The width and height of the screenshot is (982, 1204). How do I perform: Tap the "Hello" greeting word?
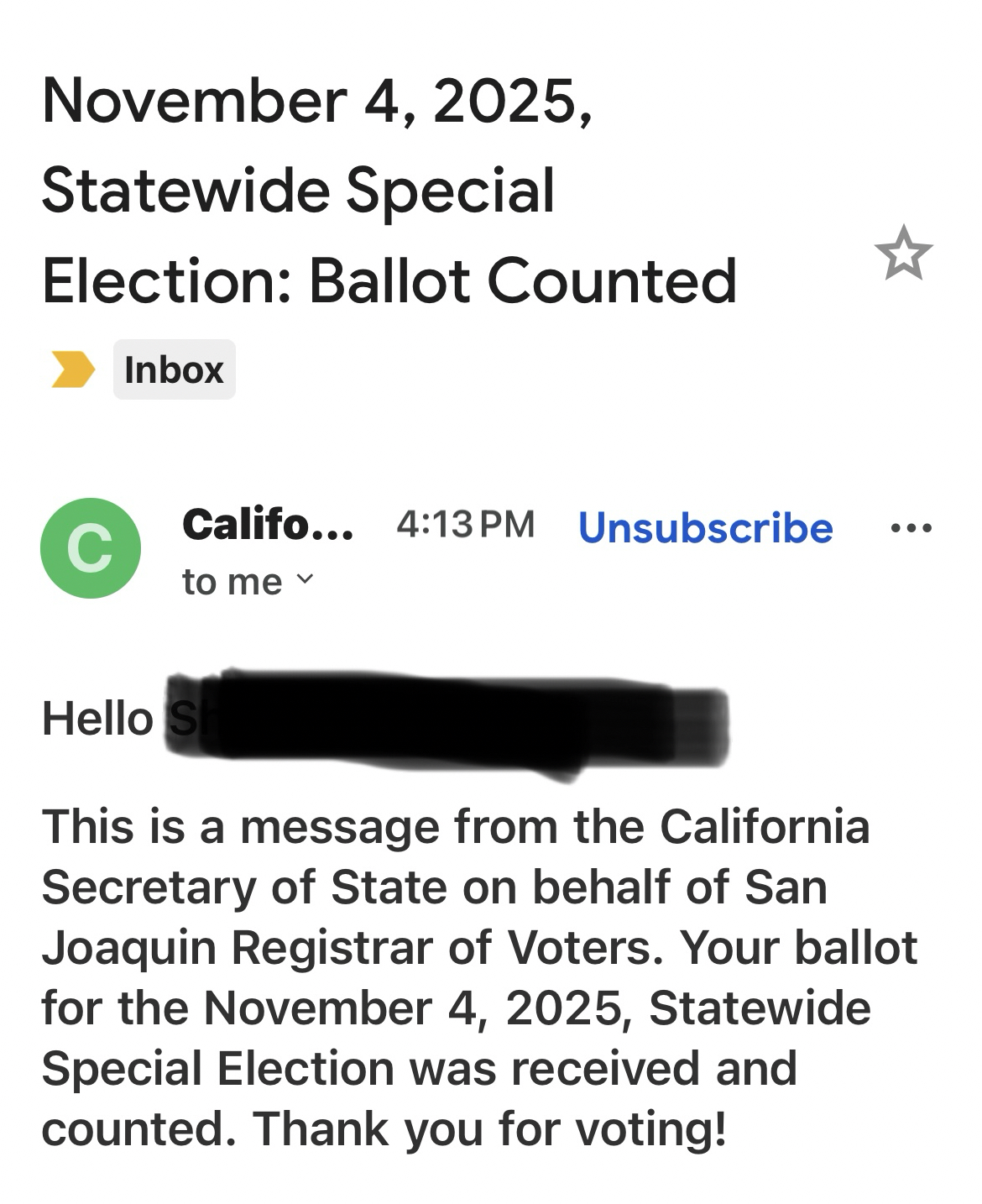tap(97, 719)
